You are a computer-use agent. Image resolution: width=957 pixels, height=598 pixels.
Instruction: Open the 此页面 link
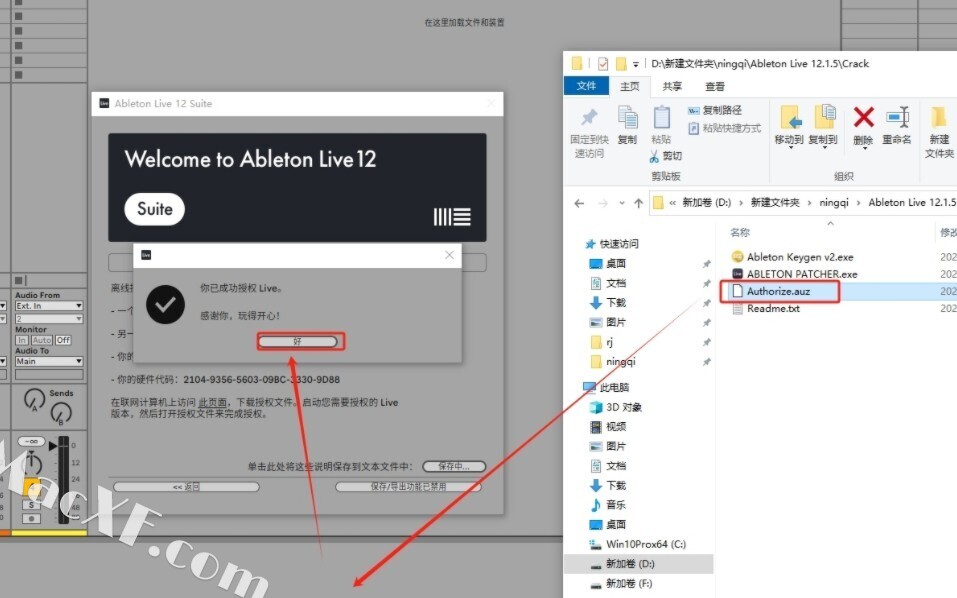213,403
